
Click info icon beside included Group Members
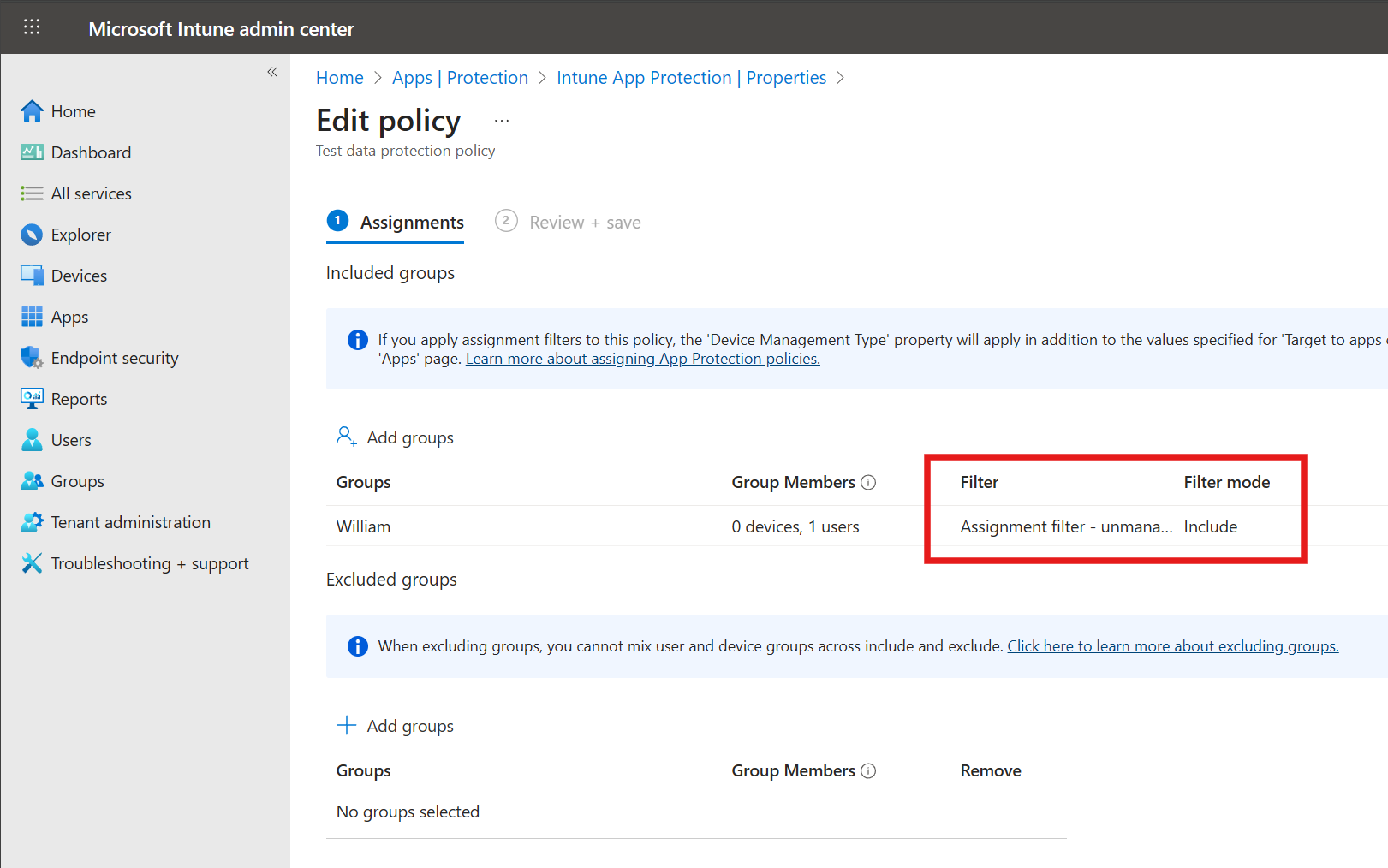click(x=868, y=482)
